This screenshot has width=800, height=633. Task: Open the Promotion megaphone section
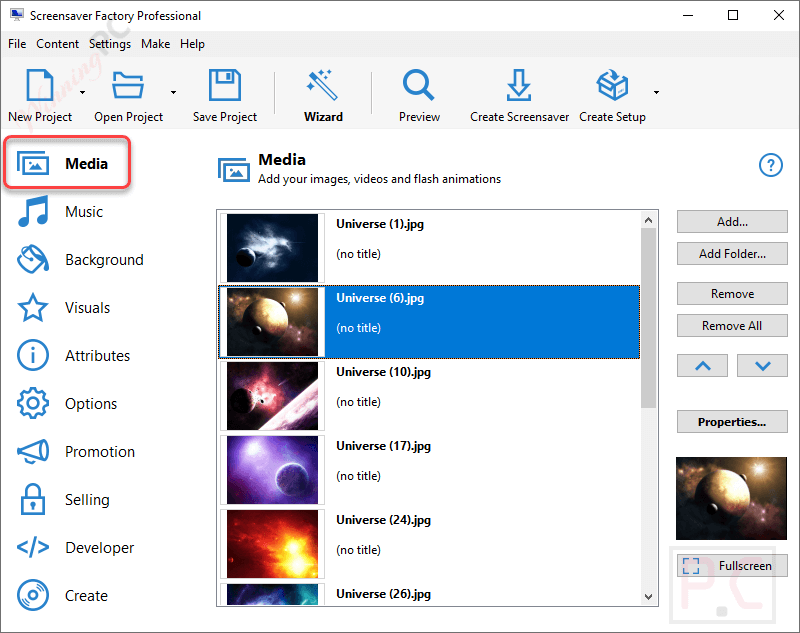(x=76, y=451)
